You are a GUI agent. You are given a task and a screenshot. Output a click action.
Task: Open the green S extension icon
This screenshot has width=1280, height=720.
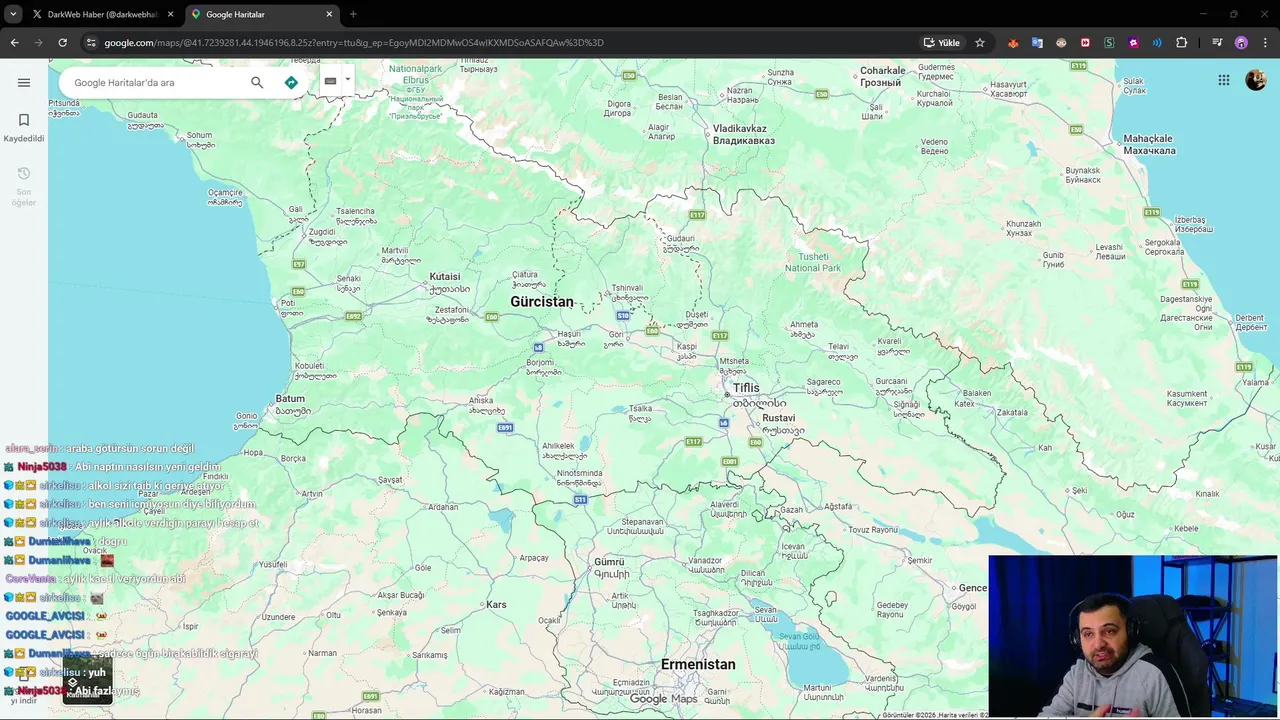[1109, 42]
